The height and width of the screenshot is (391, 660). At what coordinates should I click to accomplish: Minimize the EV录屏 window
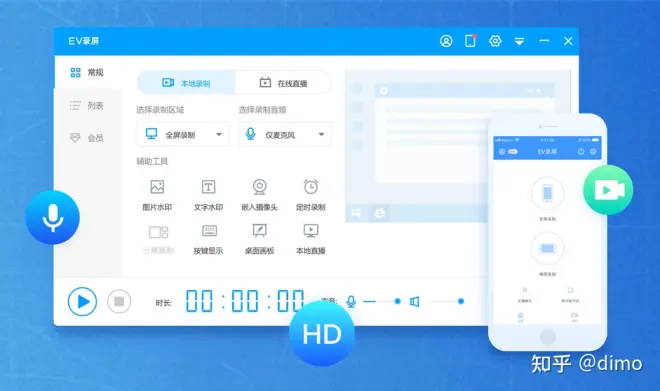(x=544, y=41)
